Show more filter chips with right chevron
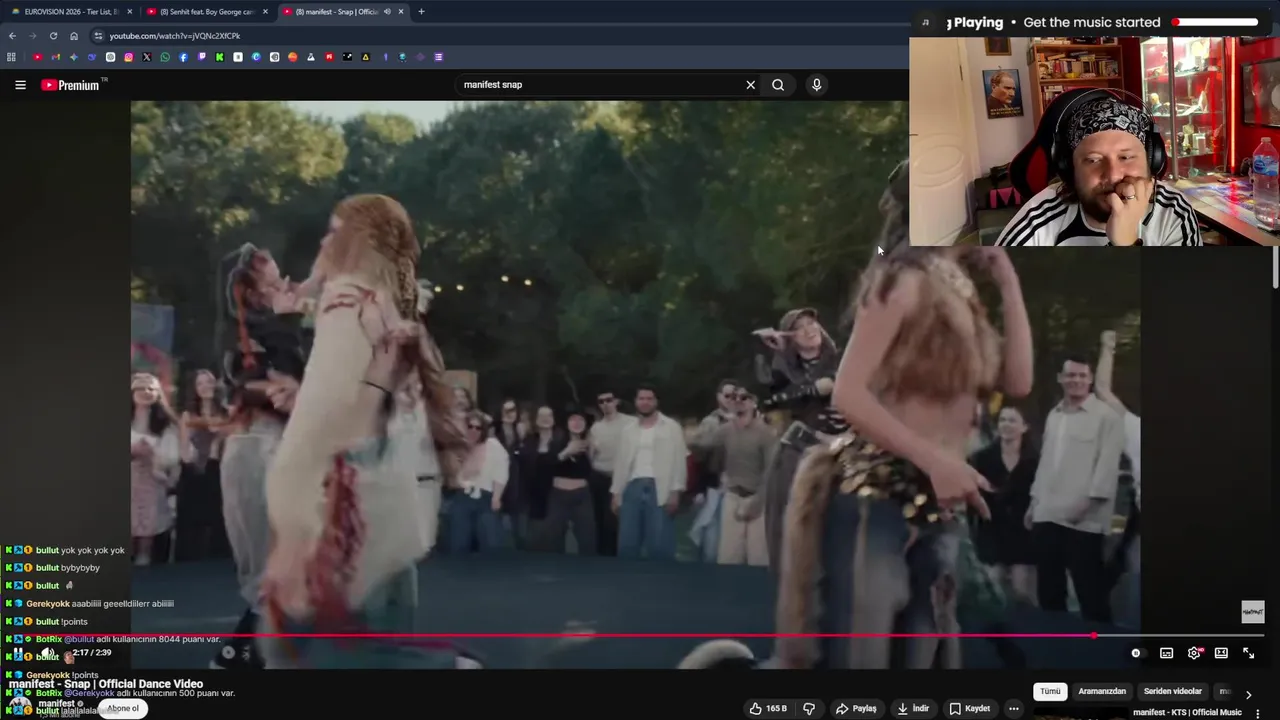Screen dimensions: 1280x720 [1248, 694]
